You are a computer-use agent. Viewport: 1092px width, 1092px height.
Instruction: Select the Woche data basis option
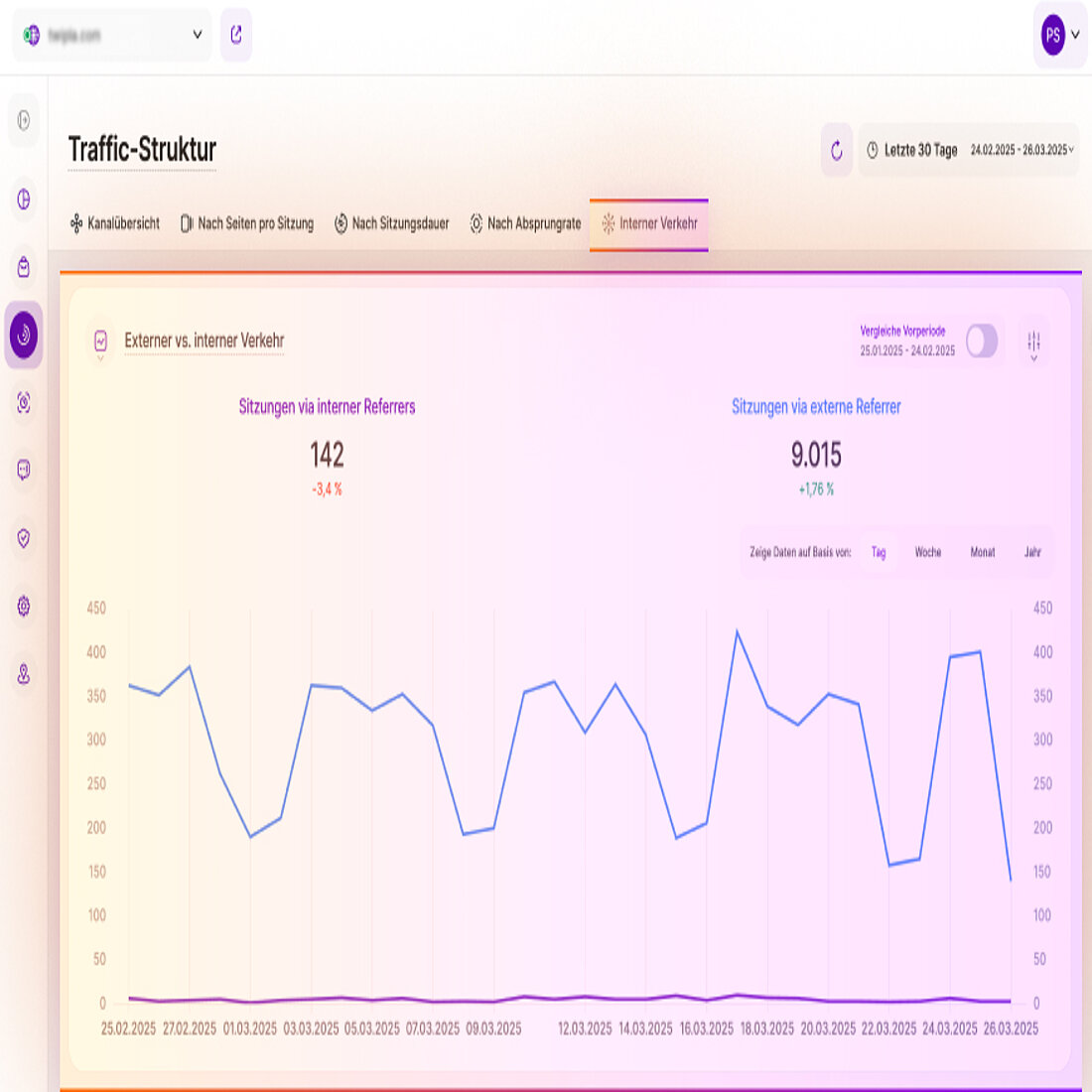tap(927, 553)
